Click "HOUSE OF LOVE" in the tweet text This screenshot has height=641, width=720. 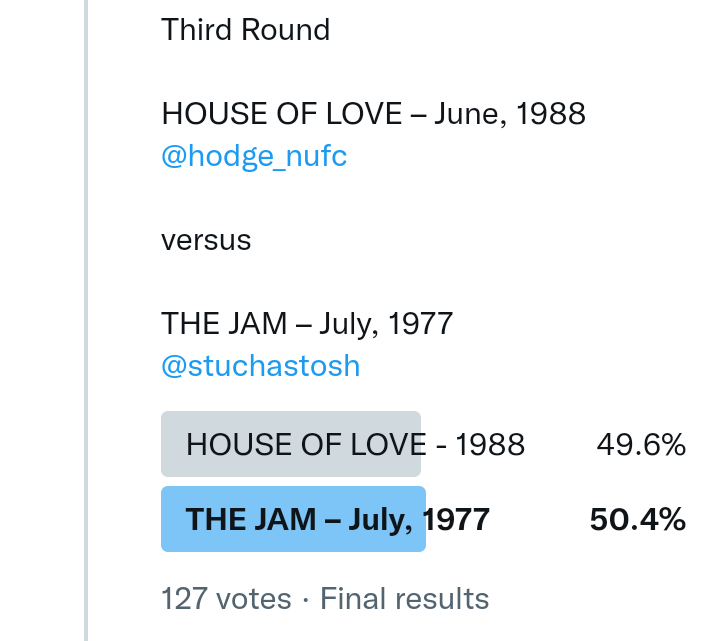pos(281,114)
